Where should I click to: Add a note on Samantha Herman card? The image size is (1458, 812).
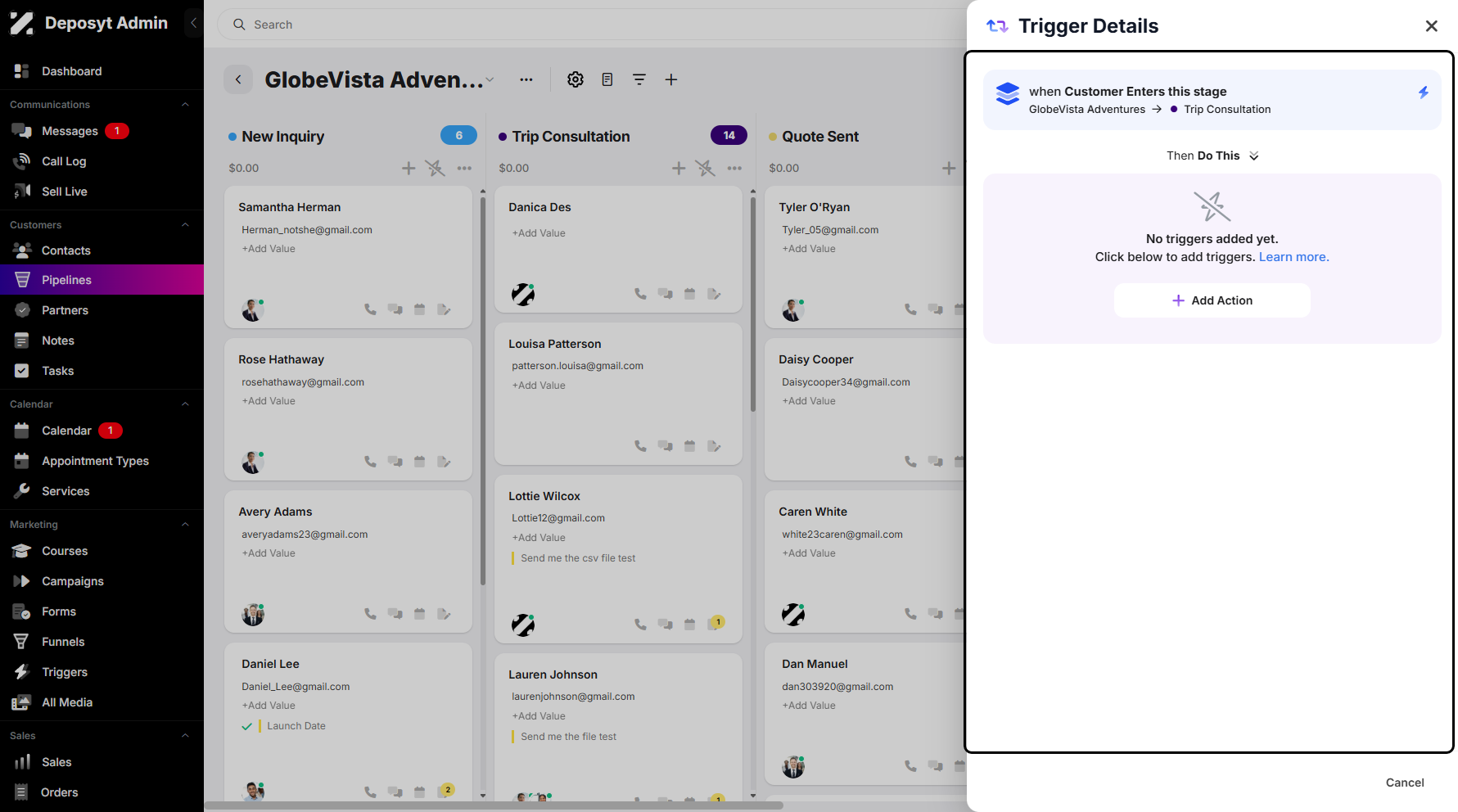coord(445,309)
